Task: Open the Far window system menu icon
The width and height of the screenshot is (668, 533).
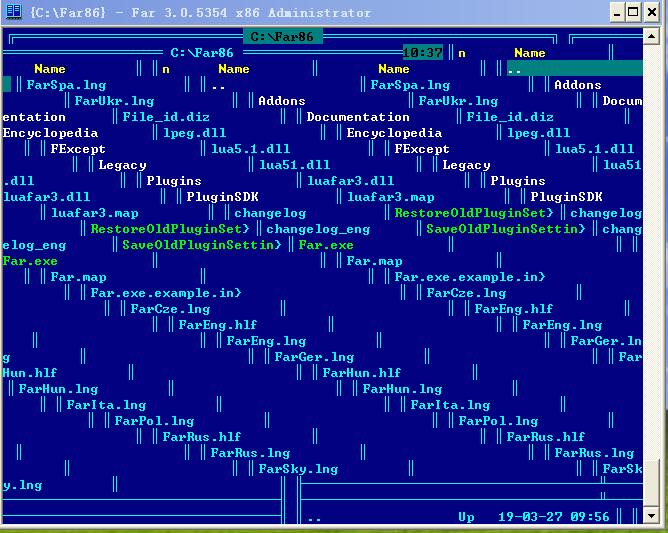Action: click(13, 12)
